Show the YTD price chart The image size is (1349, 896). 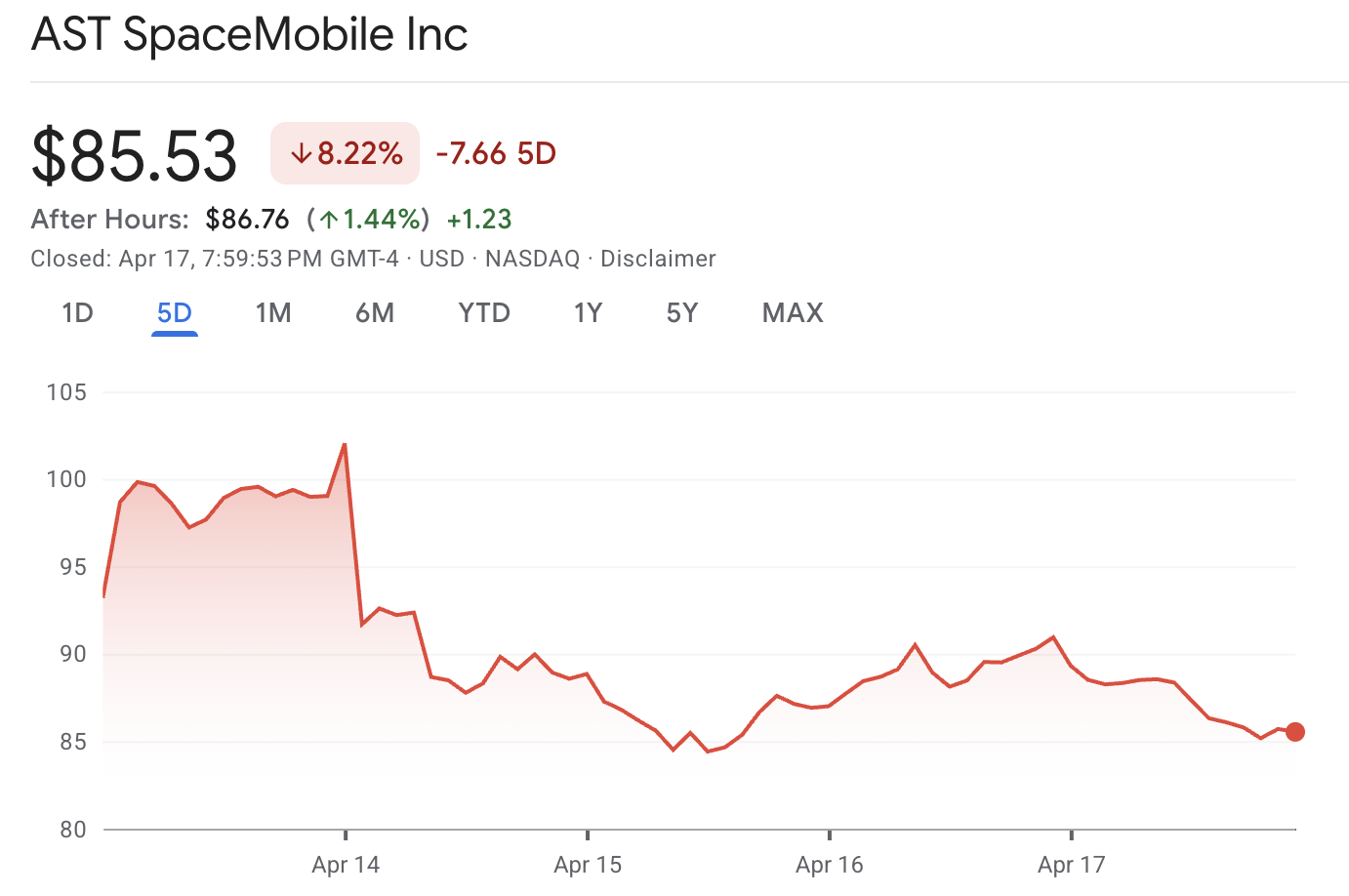tap(484, 313)
